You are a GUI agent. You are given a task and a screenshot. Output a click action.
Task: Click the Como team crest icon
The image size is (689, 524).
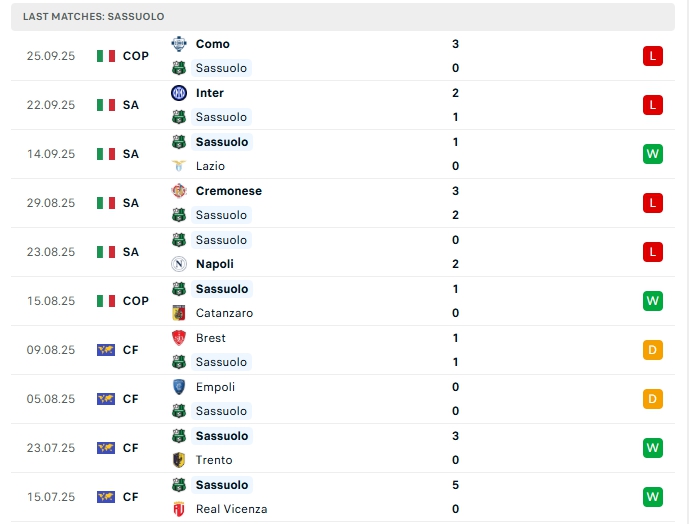[179, 44]
